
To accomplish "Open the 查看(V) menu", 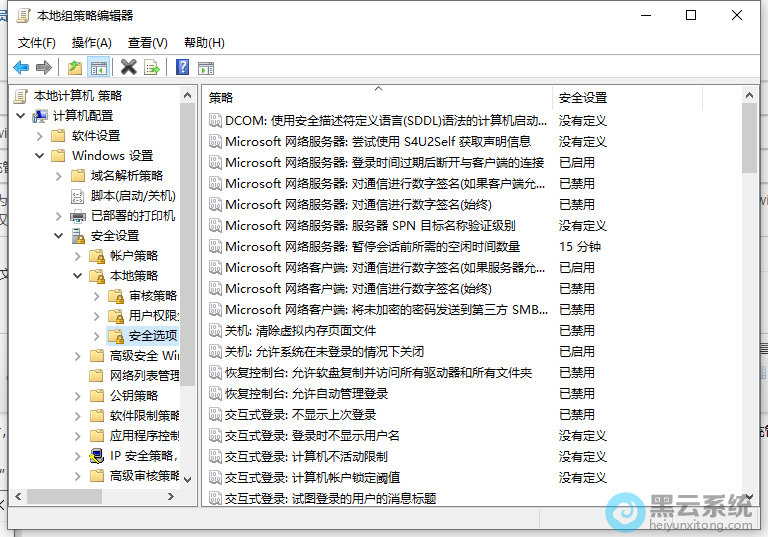I will 147,43.
